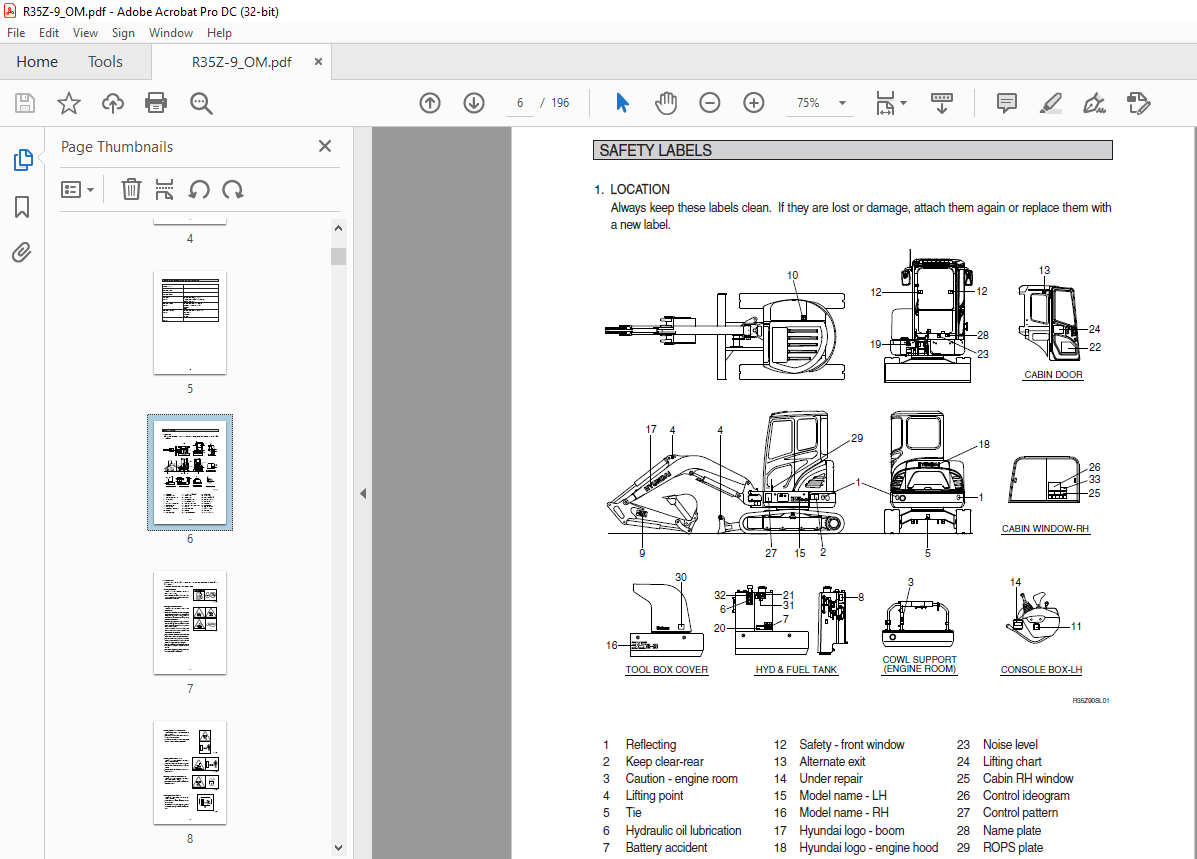Collapse the navigation pane with arrow handle
The width and height of the screenshot is (1197, 859).
pos(363,493)
